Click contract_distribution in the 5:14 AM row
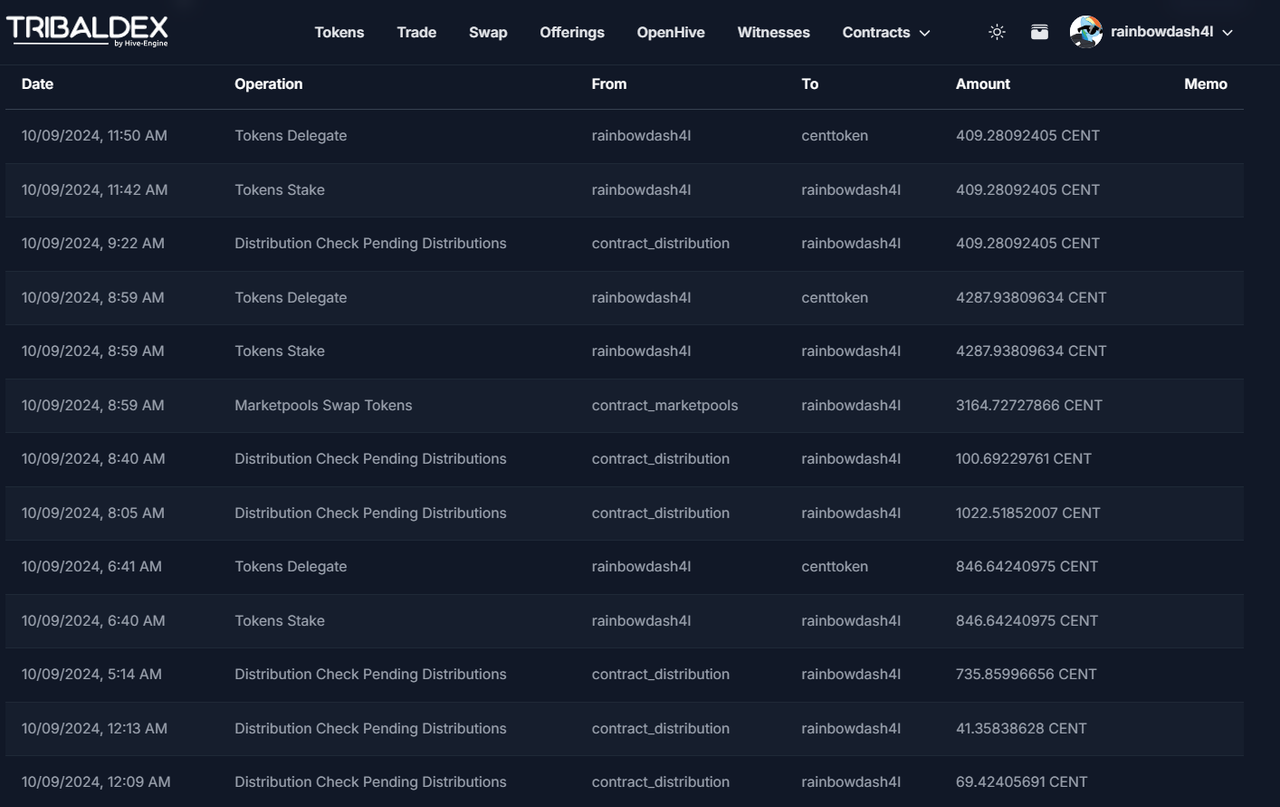This screenshot has width=1280, height=807. 661,674
